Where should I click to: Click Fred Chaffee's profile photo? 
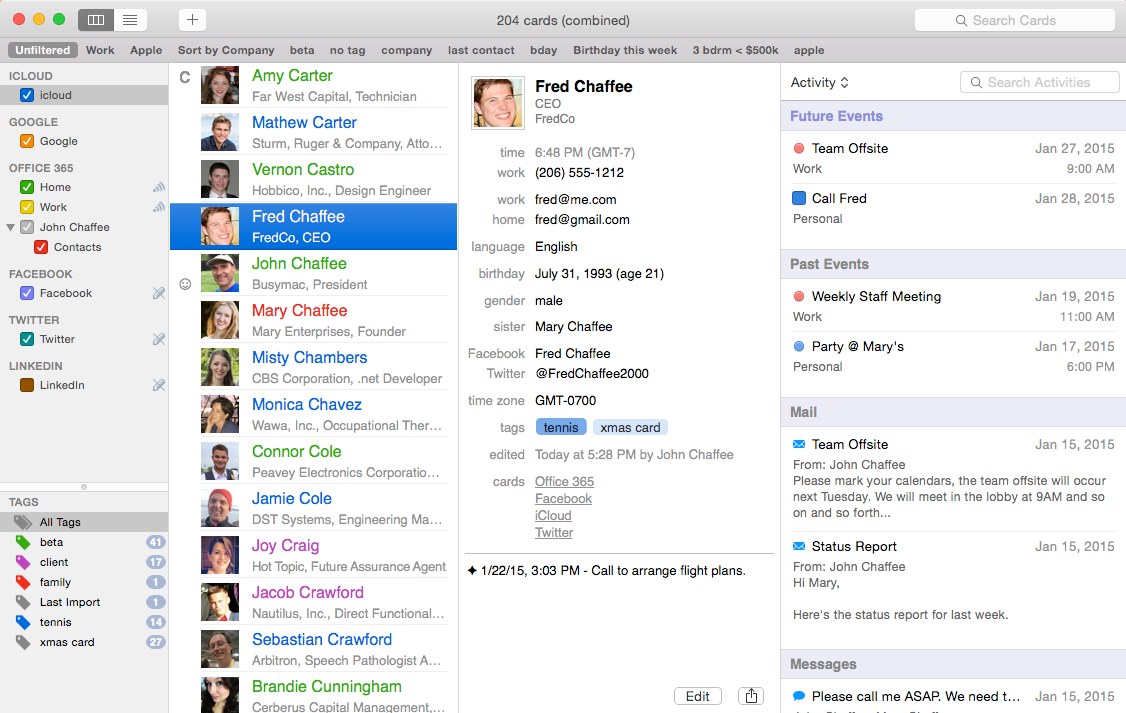pos(498,103)
